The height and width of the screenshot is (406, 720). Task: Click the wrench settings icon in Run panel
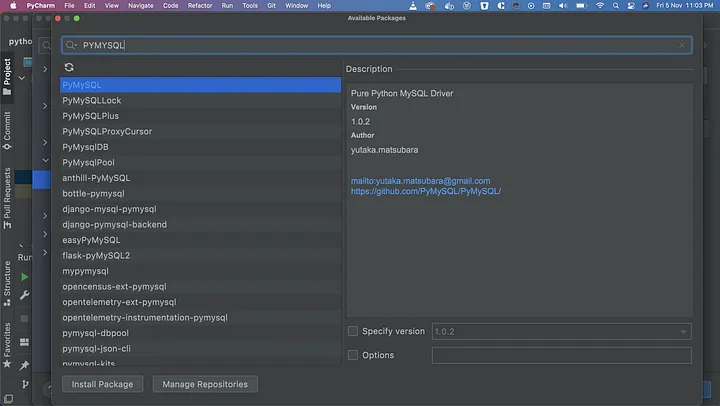tap(24, 295)
